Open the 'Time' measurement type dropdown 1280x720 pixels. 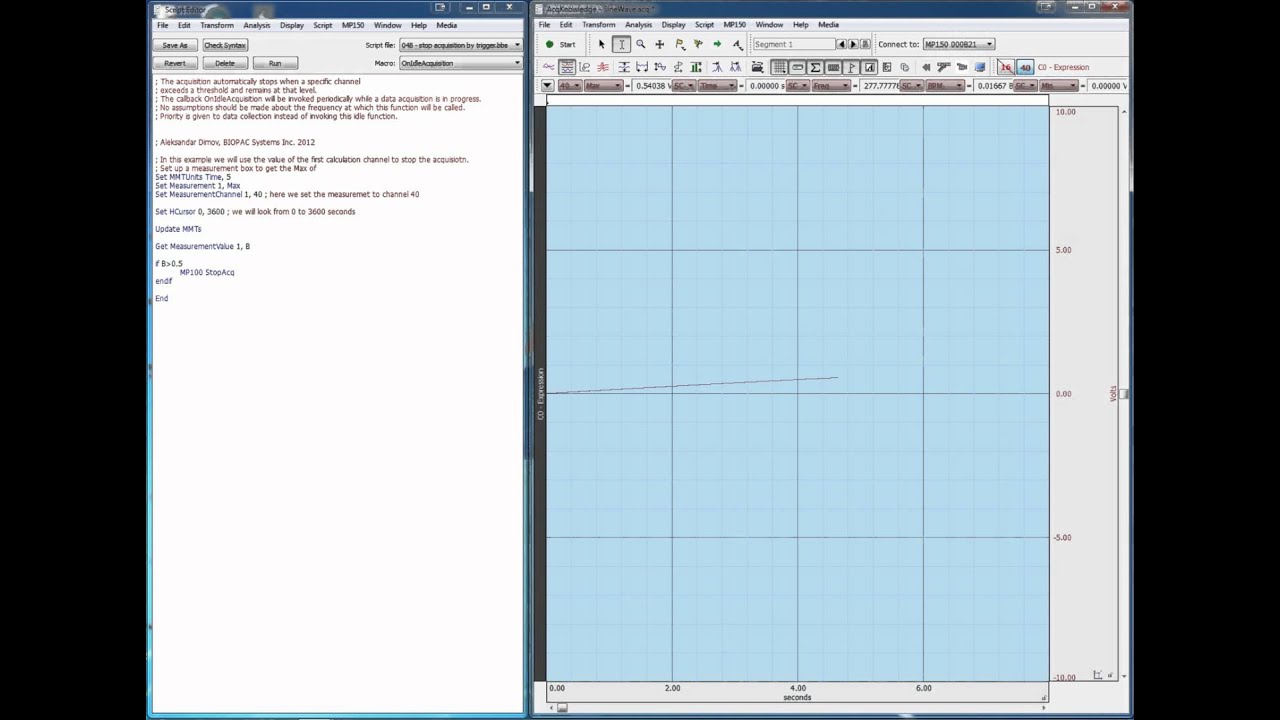click(718, 86)
